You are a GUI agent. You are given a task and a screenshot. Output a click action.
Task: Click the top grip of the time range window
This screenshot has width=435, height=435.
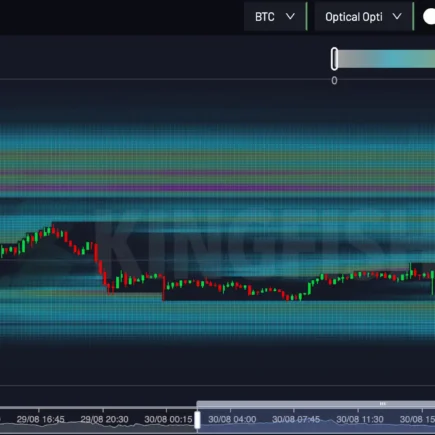point(382,404)
